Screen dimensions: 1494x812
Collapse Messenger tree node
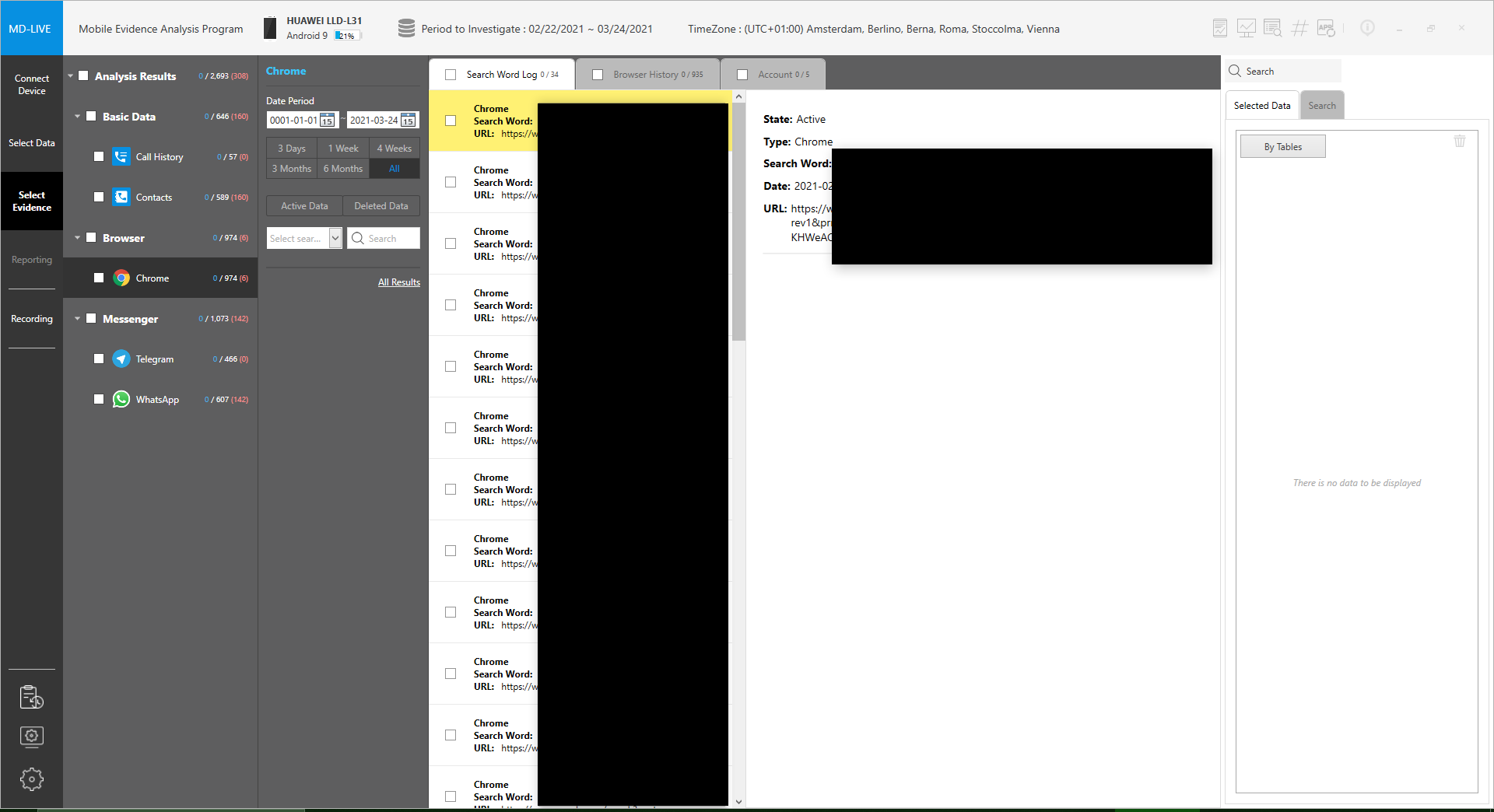tap(78, 319)
